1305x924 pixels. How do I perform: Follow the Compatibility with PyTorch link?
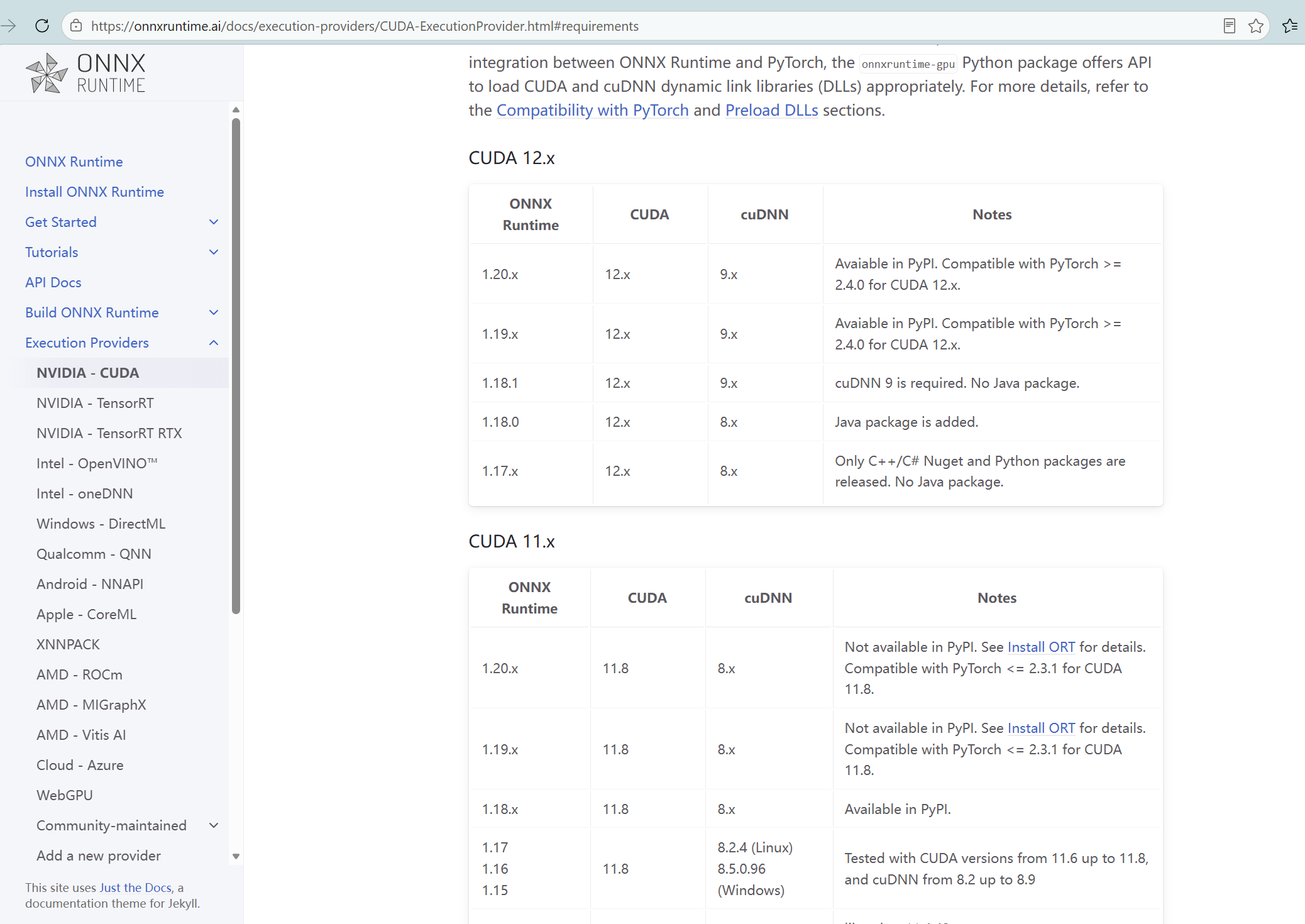pyautogui.click(x=593, y=110)
